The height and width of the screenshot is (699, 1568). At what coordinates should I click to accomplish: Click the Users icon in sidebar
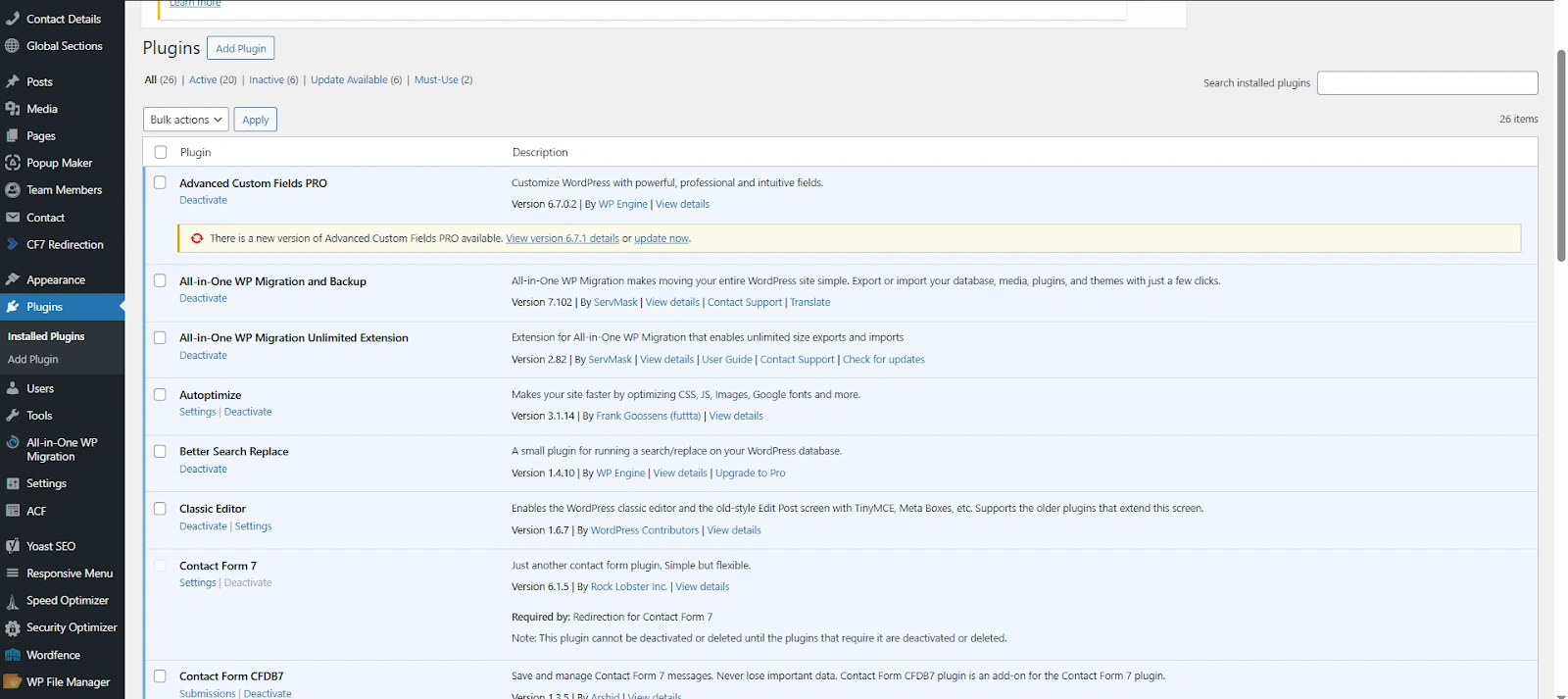[x=12, y=389]
